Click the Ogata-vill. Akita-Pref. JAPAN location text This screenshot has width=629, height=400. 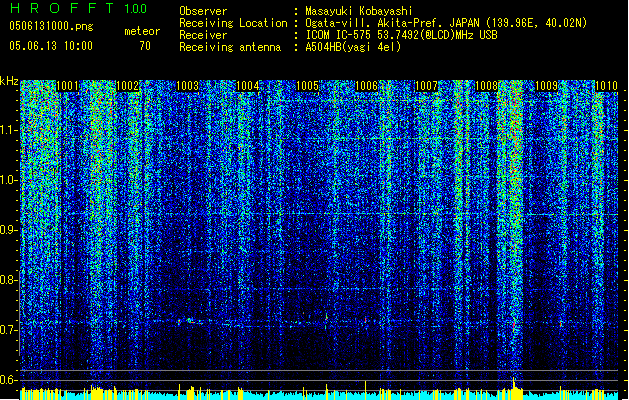click(x=446, y=23)
